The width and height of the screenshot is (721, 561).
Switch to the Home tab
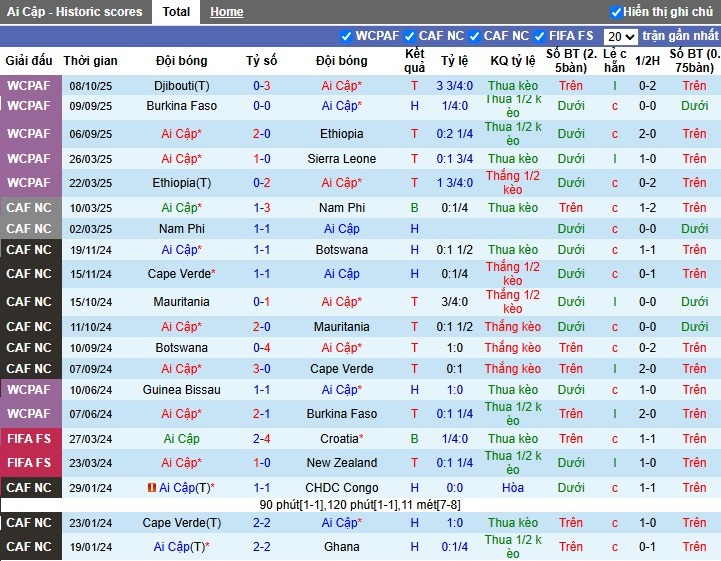coord(227,12)
